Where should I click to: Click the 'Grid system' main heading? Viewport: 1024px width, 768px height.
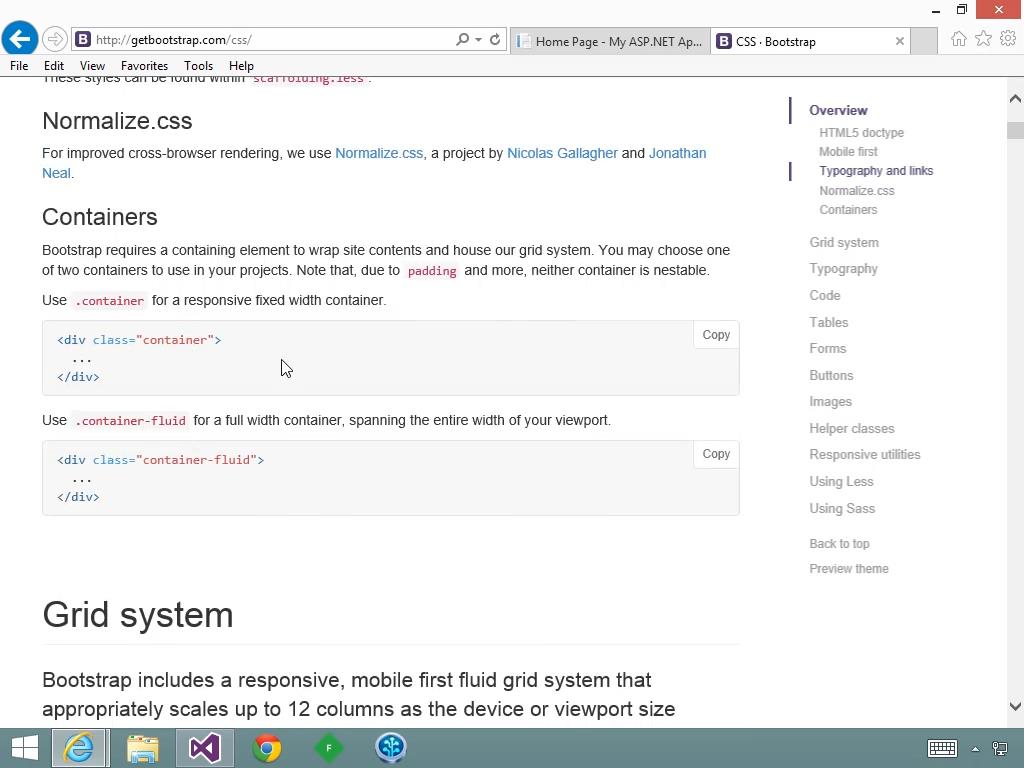(138, 615)
